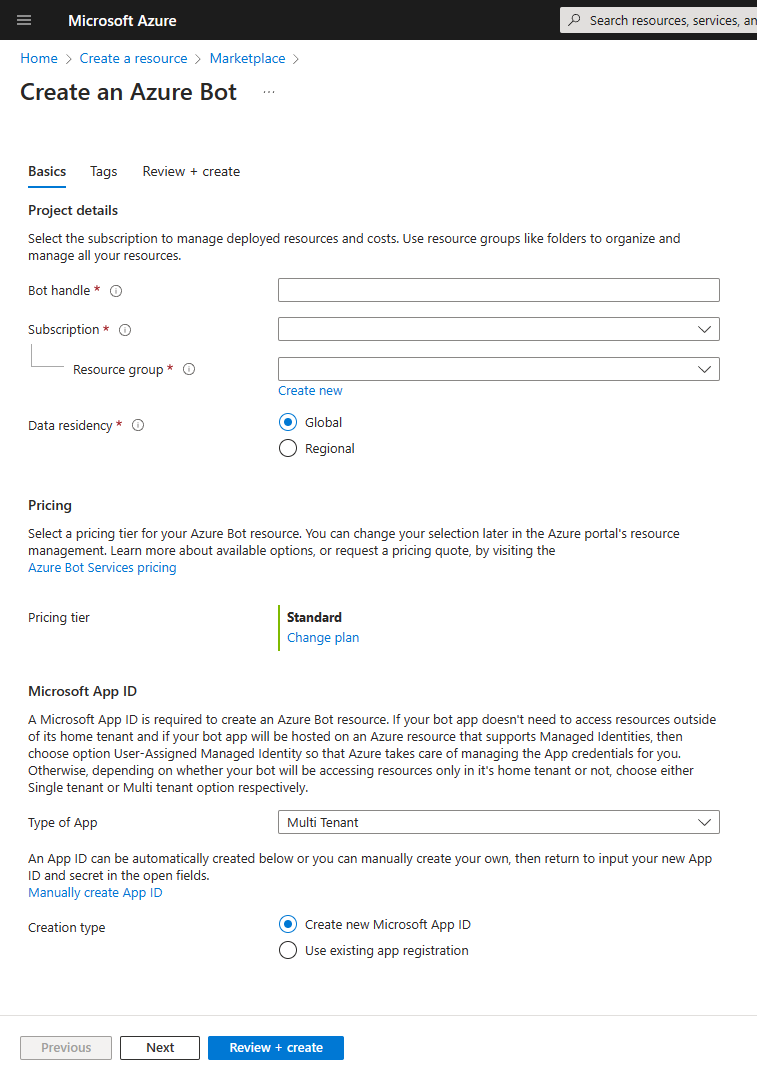
Task: Click the Subscription info icon
Action: 123,329
